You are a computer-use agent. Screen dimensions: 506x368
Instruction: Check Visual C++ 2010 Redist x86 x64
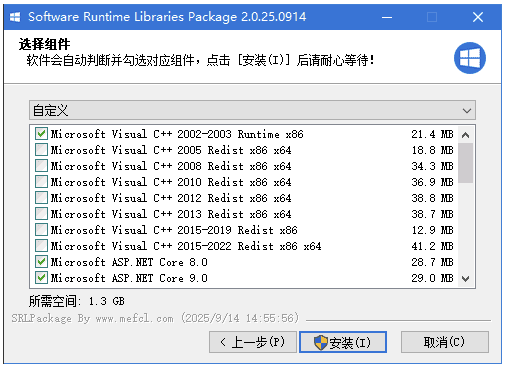[41, 182]
